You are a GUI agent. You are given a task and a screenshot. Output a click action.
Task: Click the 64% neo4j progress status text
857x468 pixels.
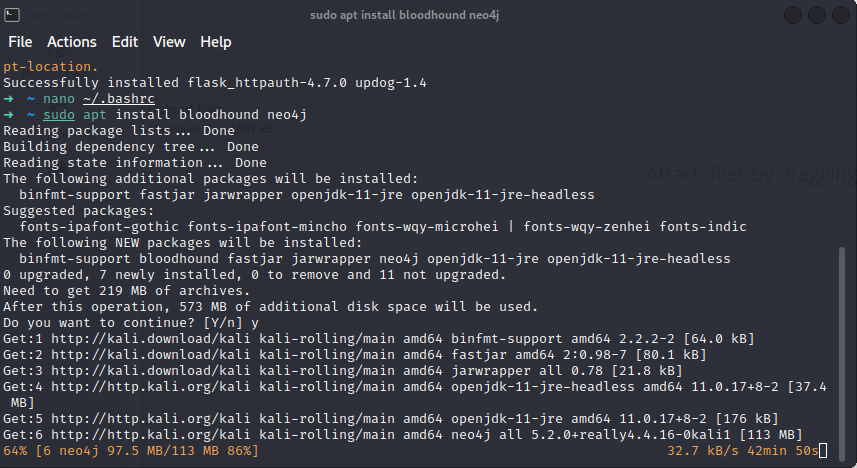[131, 452]
